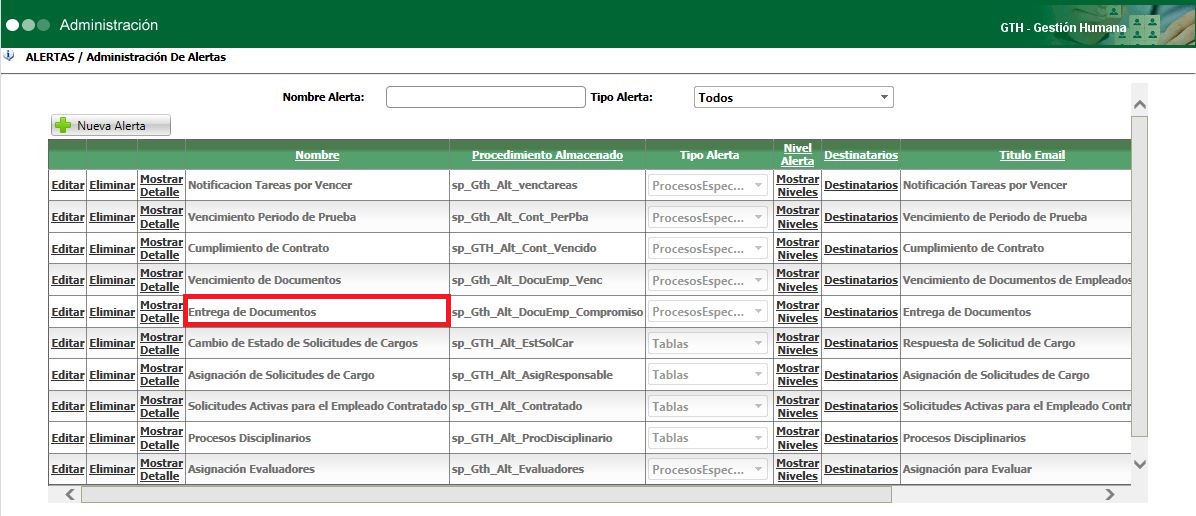Click the horizontal scrollbar left arrow

tap(69, 495)
